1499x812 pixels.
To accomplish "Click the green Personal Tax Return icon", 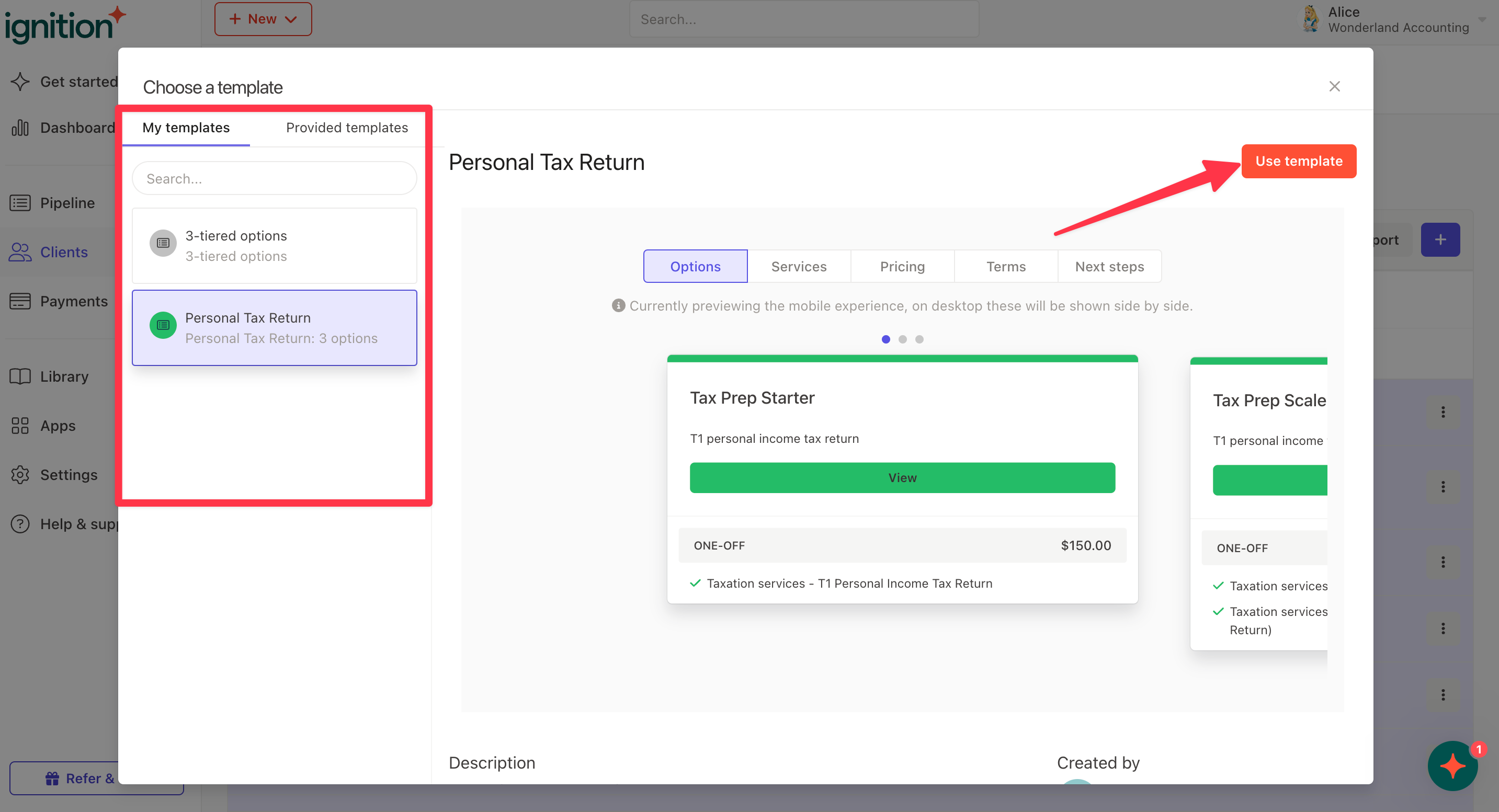I will pos(163,325).
